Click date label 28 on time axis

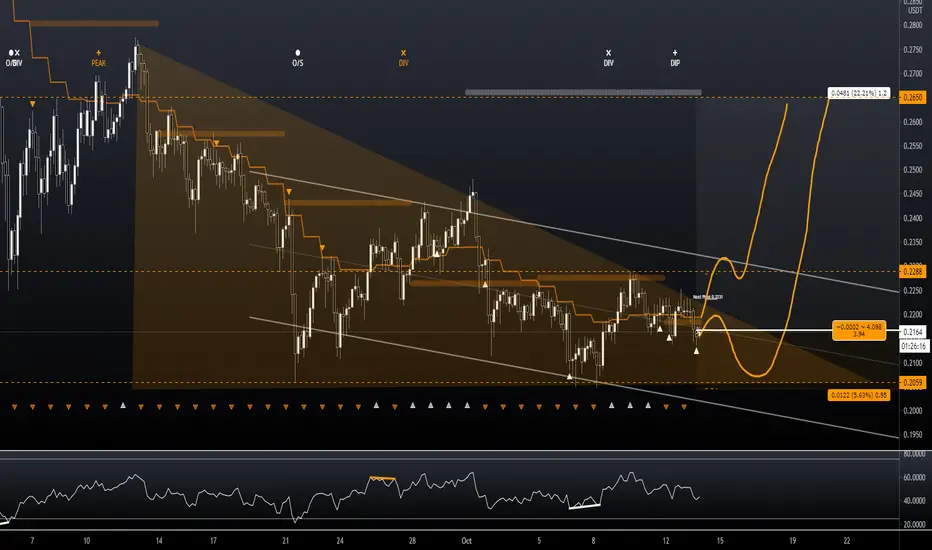tap(413, 540)
